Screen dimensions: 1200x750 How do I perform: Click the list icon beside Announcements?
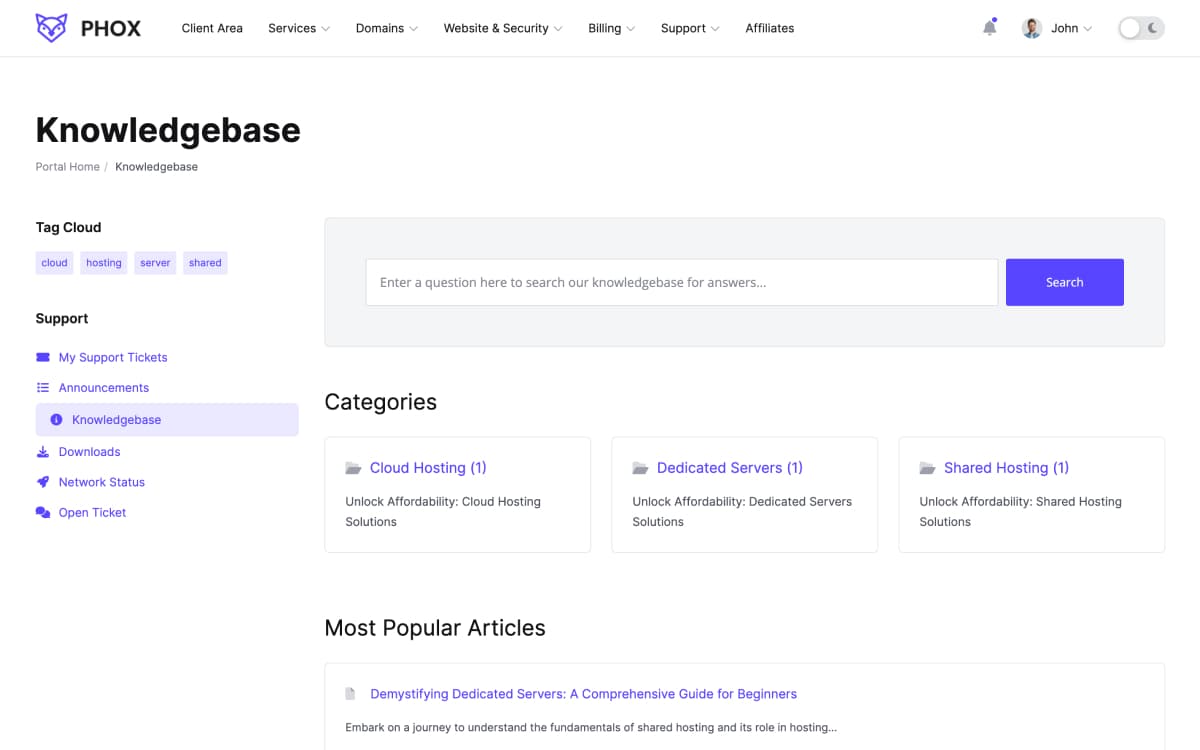point(43,387)
